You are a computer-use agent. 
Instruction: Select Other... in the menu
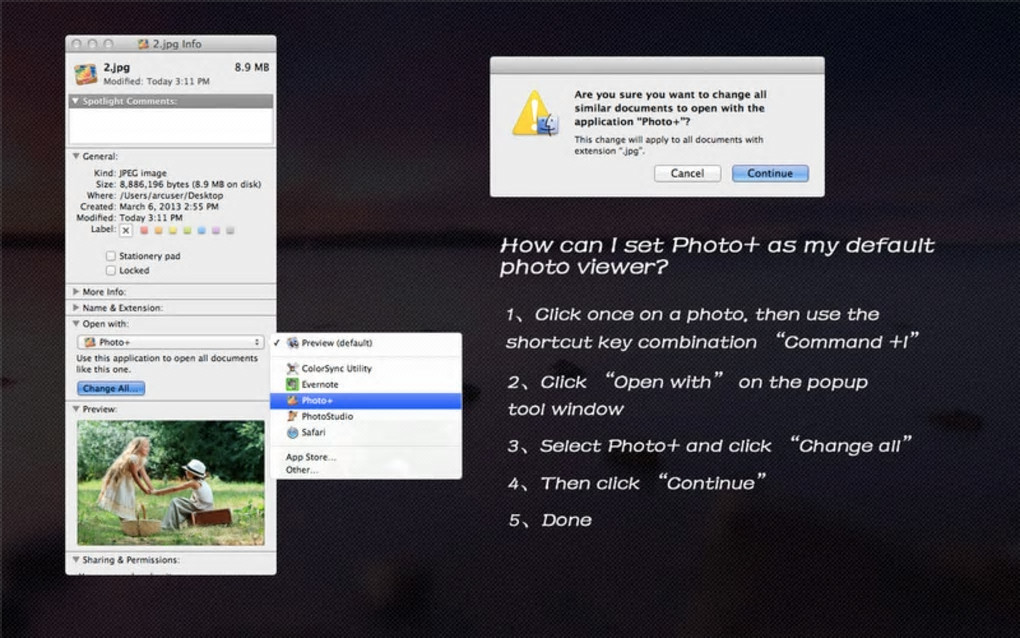click(x=302, y=470)
